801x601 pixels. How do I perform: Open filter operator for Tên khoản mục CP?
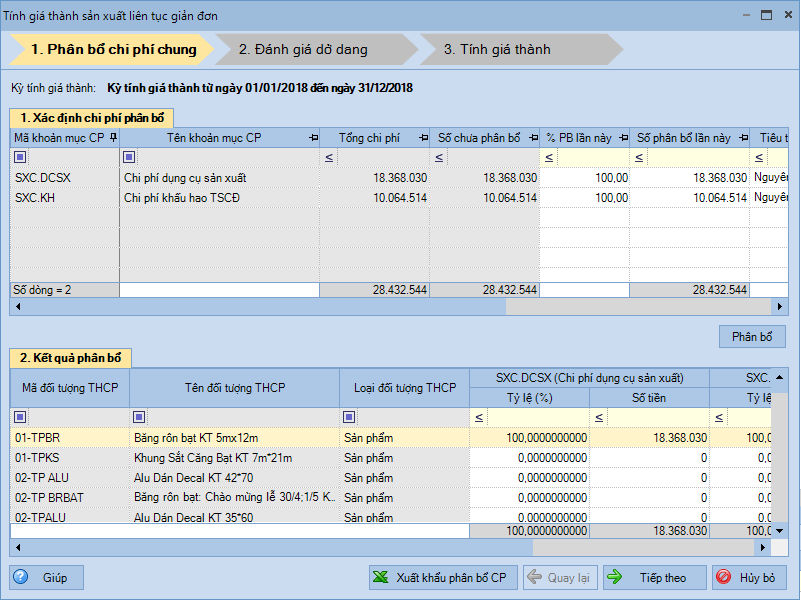[x=129, y=157]
